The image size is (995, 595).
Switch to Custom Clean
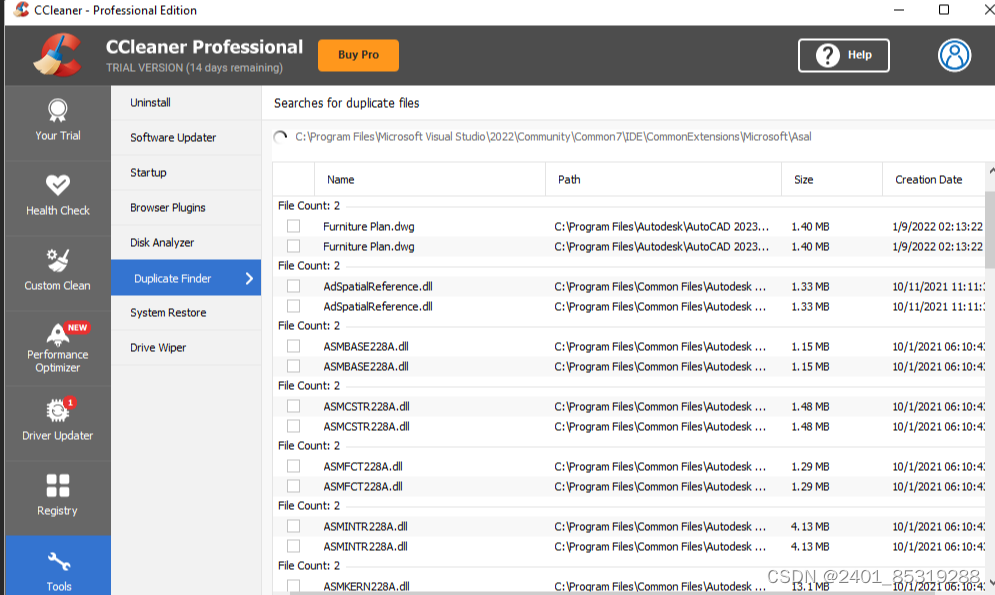tap(57, 270)
